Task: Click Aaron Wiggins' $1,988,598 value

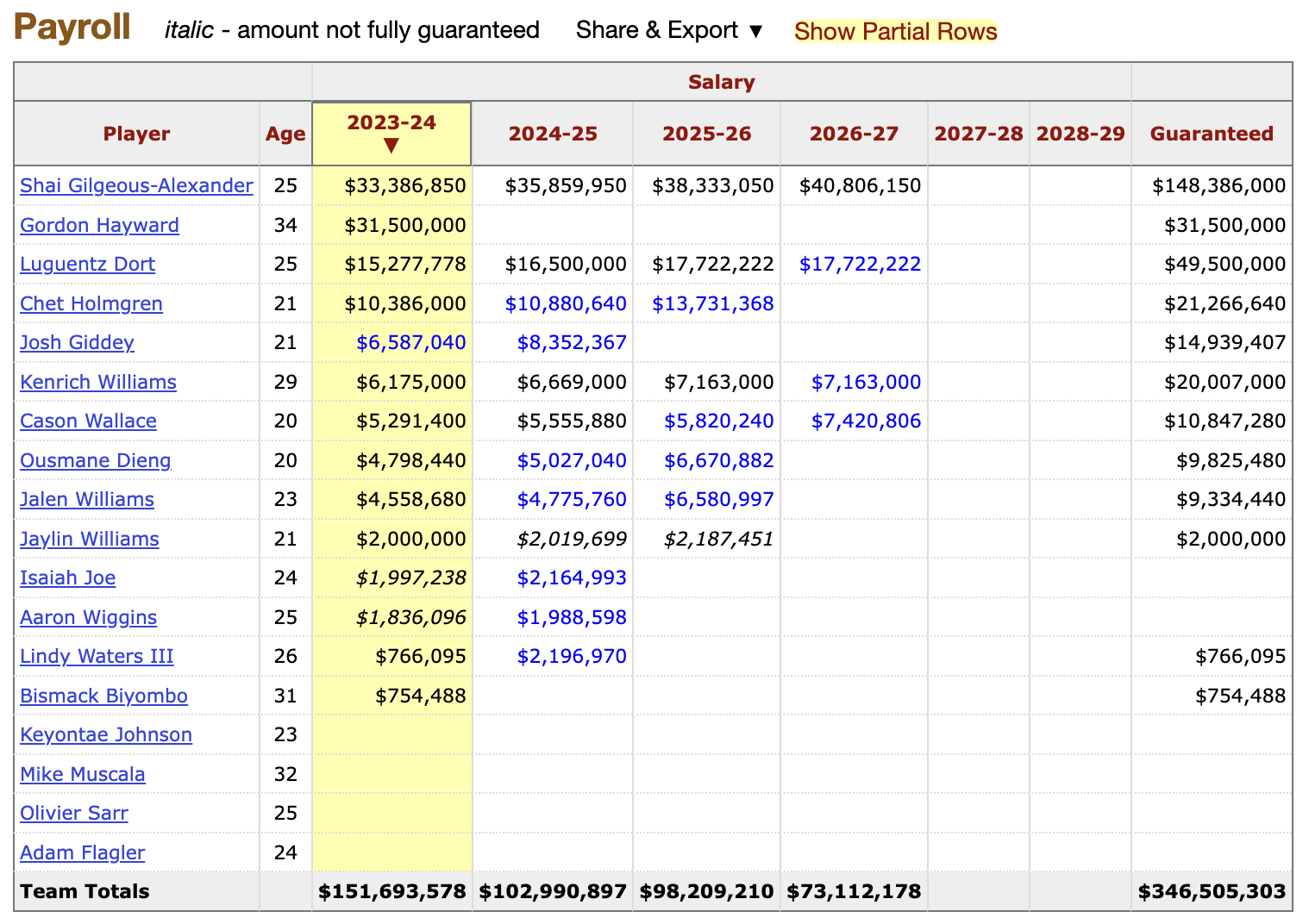Action: [x=572, y=617]
